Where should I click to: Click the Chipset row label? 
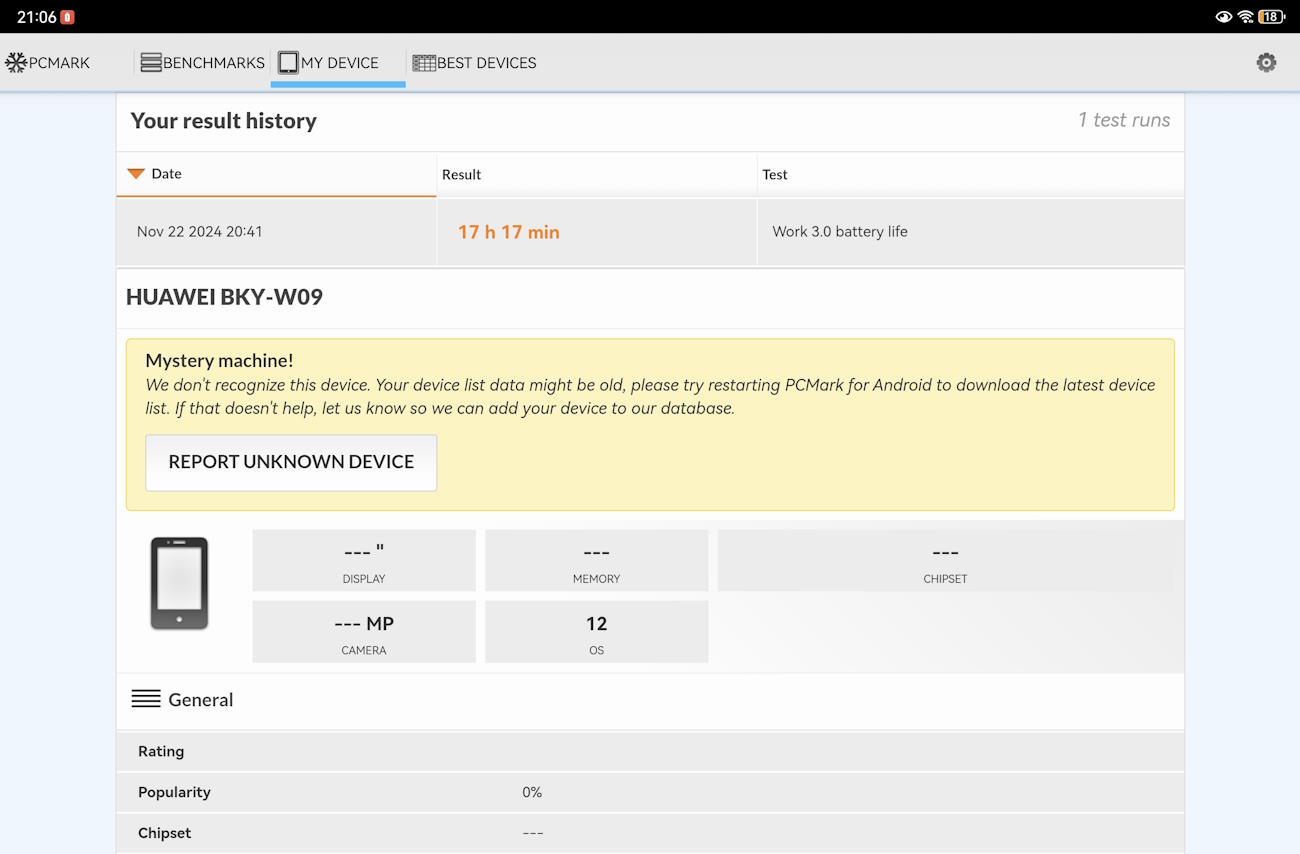click(164, 833)
